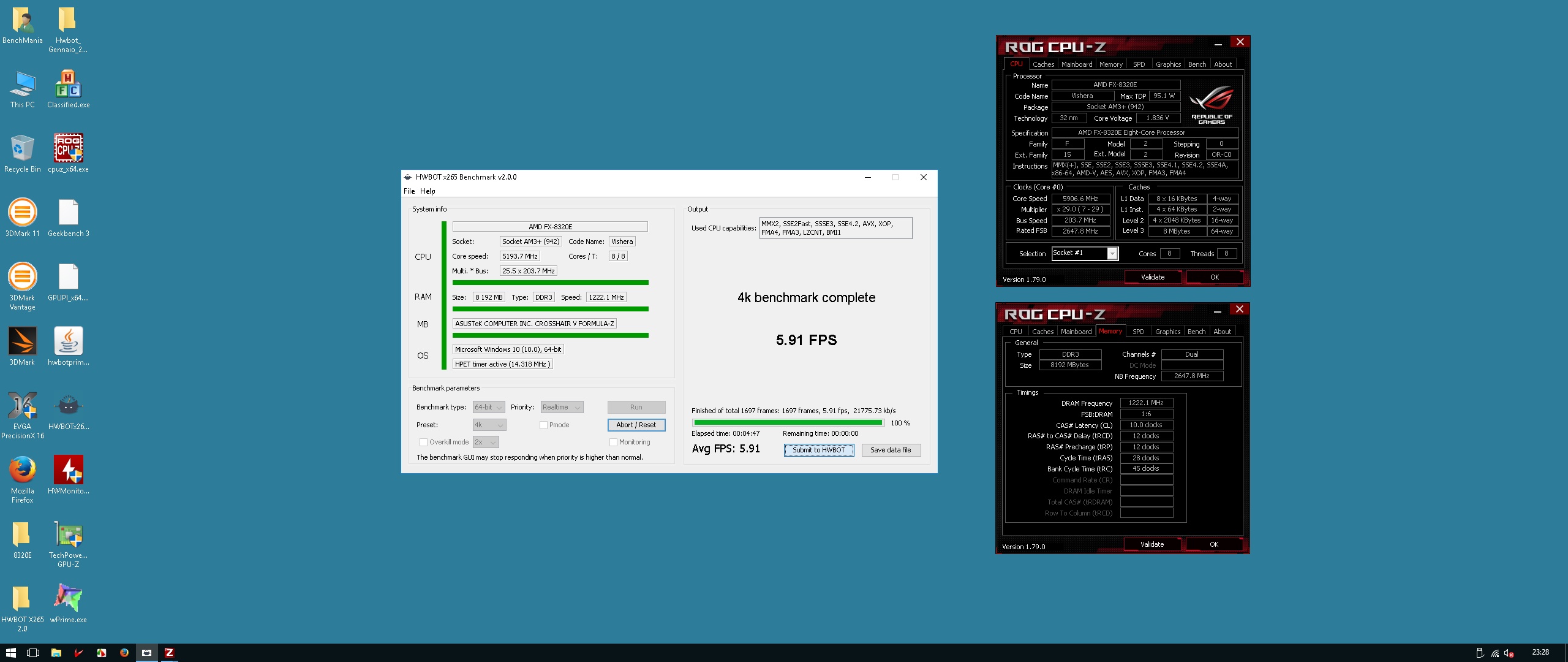Open the Windows Start menu
The height and width of the screenshot is (662, 1568).
pos(10,653)
